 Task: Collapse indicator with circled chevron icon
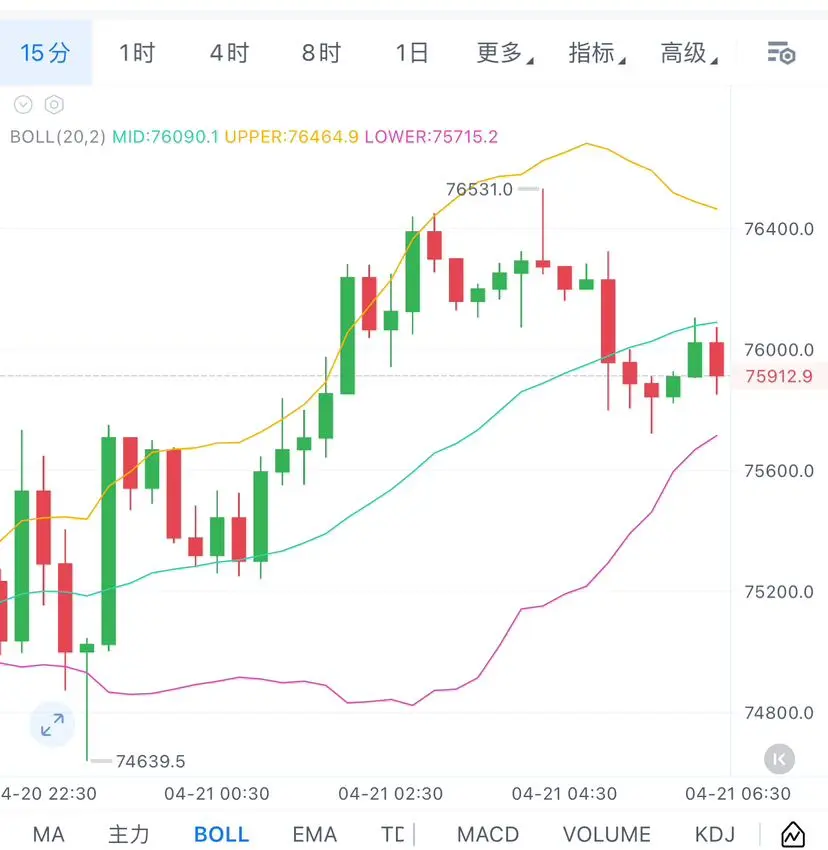(23, 104)
